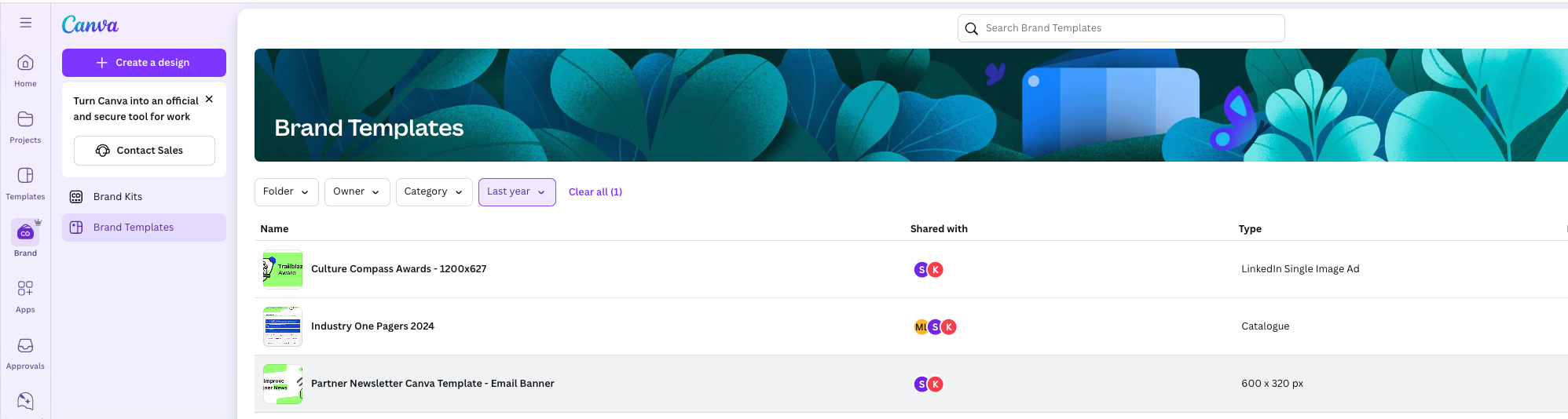Select the Brand sidebar icon
Image resolution: width=1568 pixels, height=419 pixels.
(25, 233)
